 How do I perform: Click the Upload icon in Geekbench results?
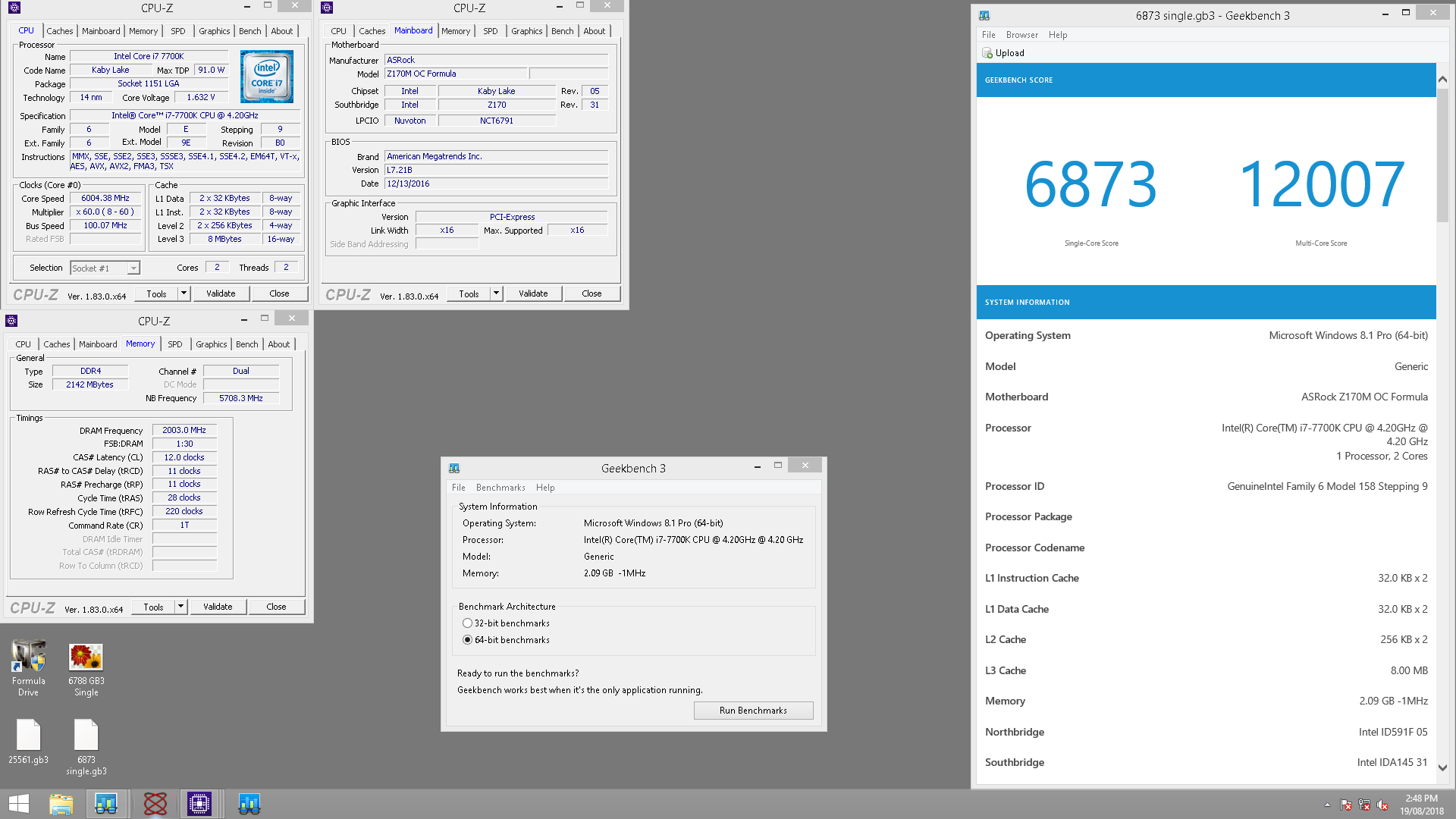(987, 53)
